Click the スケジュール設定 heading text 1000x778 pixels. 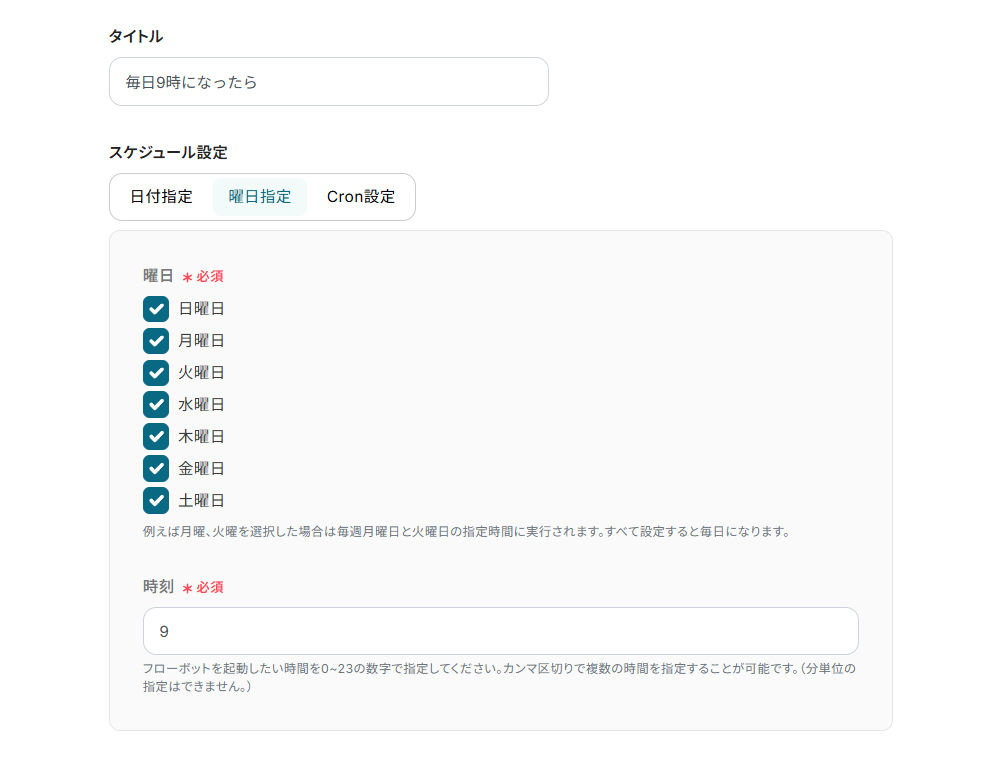(168, 152)
